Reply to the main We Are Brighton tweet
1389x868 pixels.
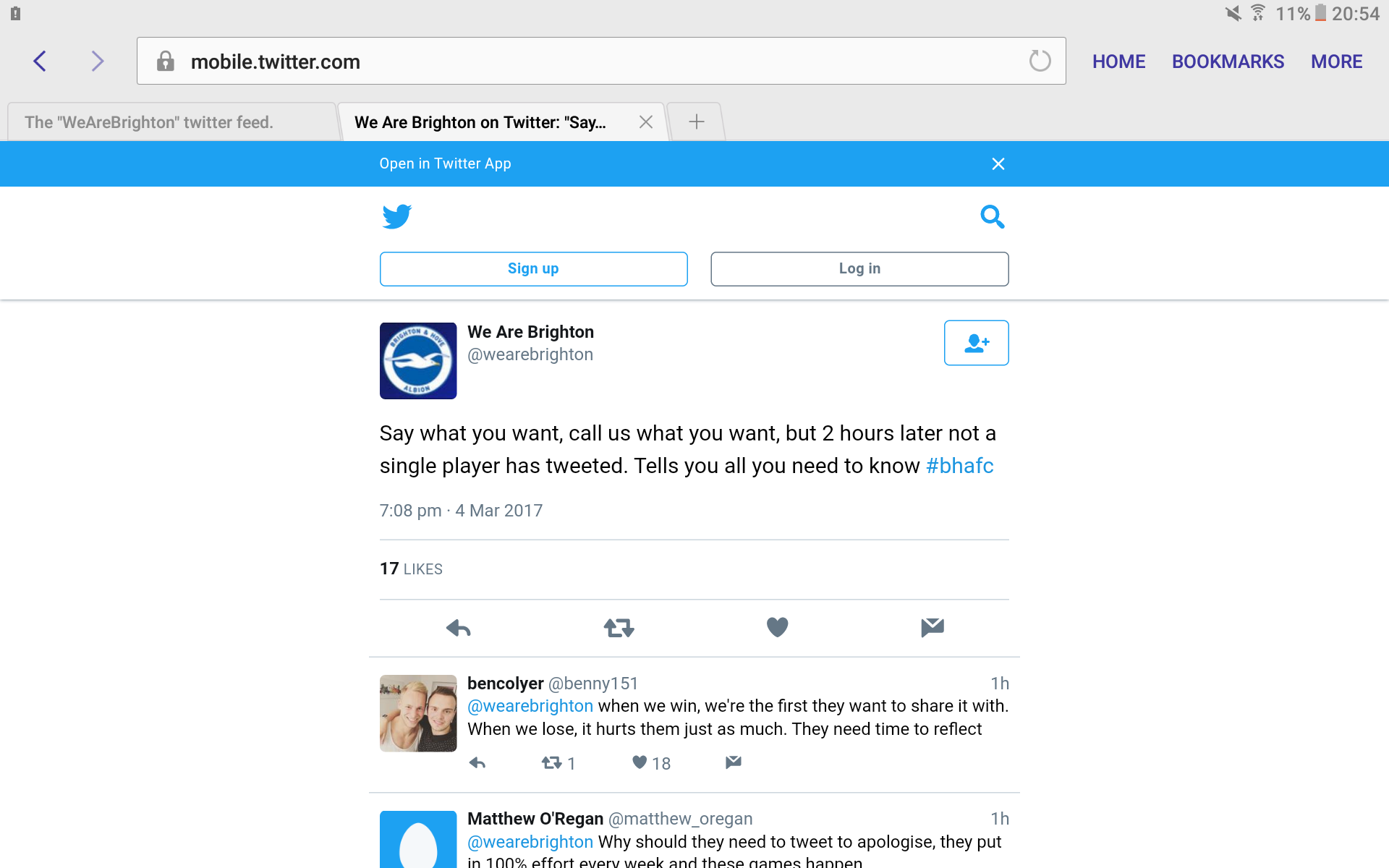click(x=459, y=628)
